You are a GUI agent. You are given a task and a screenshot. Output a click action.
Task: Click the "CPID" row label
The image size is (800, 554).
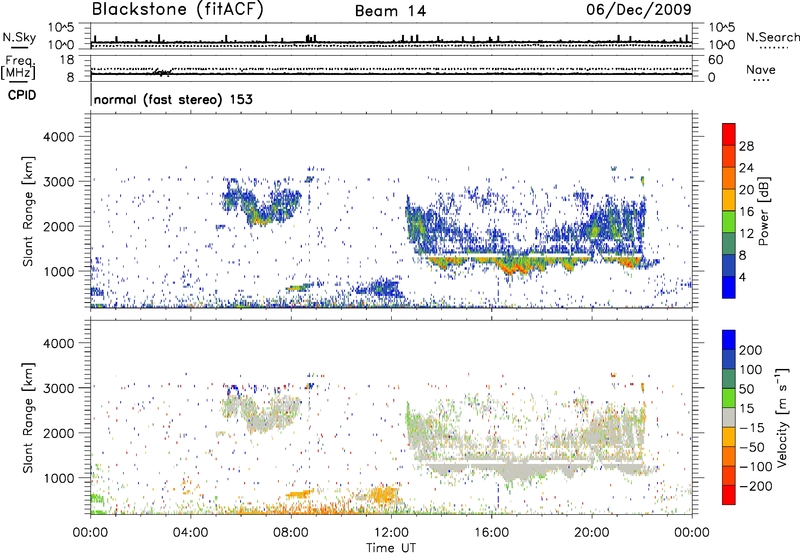point(22,95)
